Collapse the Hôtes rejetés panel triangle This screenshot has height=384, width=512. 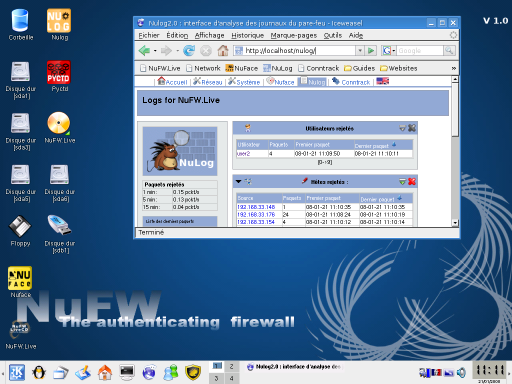coord(238,182)
